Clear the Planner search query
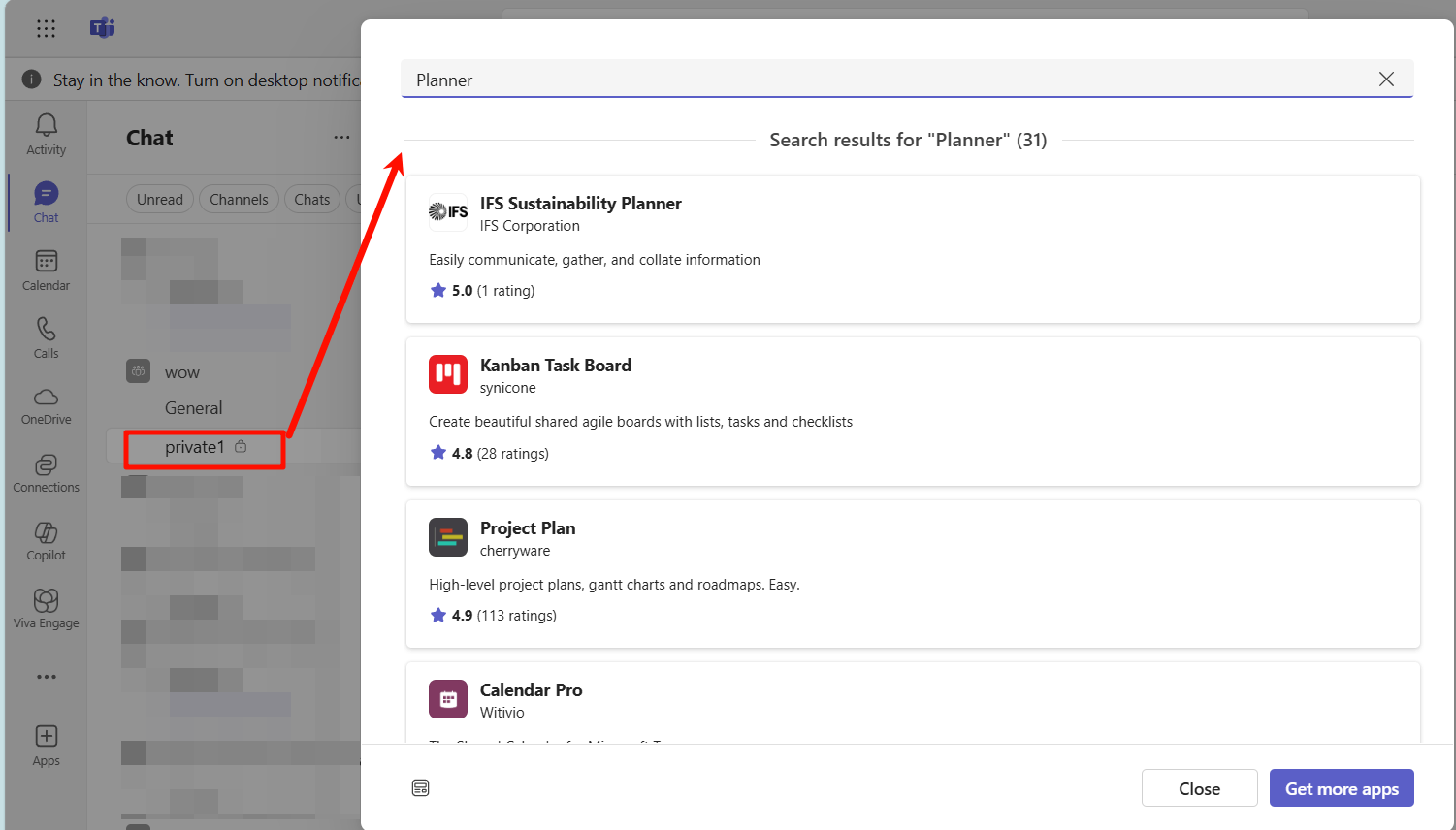Image resolution: width=1456 pixels, height=830 pixels. (x=1386, y=79)
